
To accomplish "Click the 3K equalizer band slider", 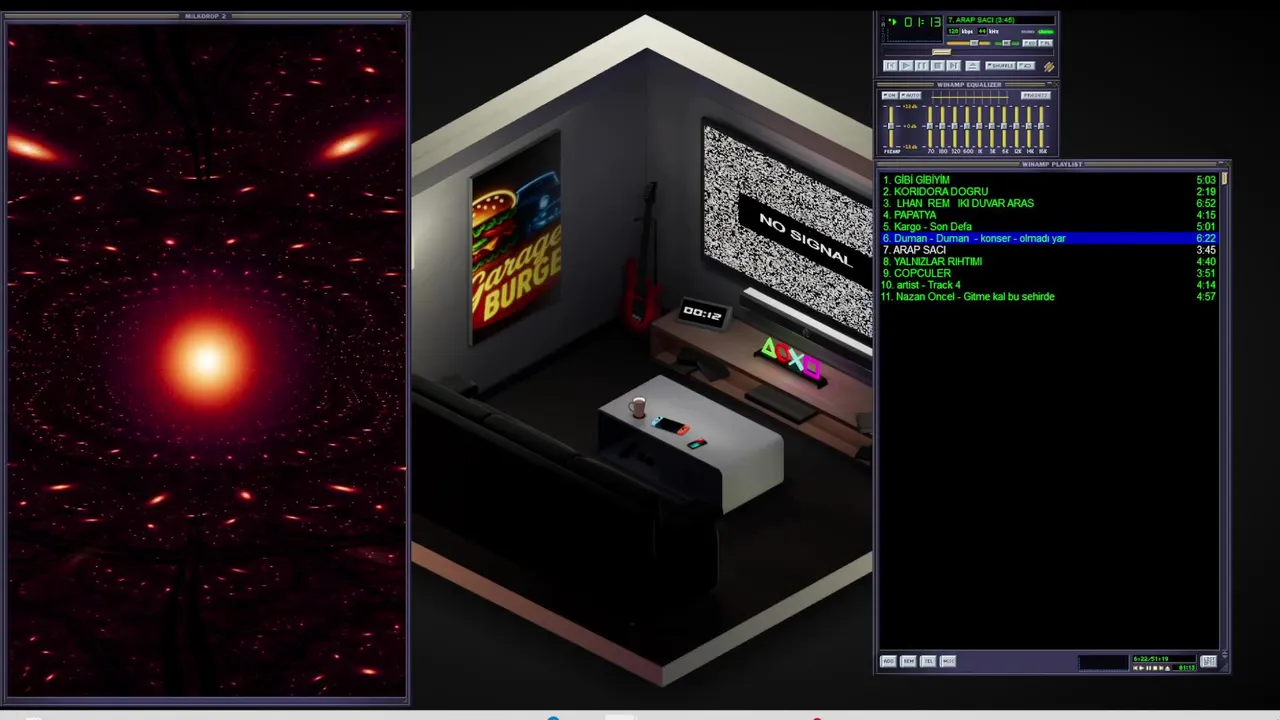I will (x=992, y=126).
